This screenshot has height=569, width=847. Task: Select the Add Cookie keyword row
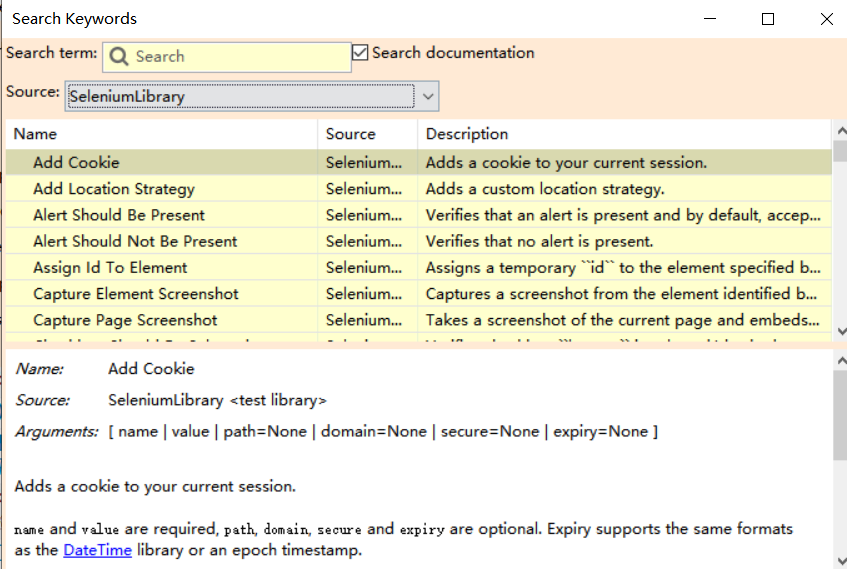(76, 162)
